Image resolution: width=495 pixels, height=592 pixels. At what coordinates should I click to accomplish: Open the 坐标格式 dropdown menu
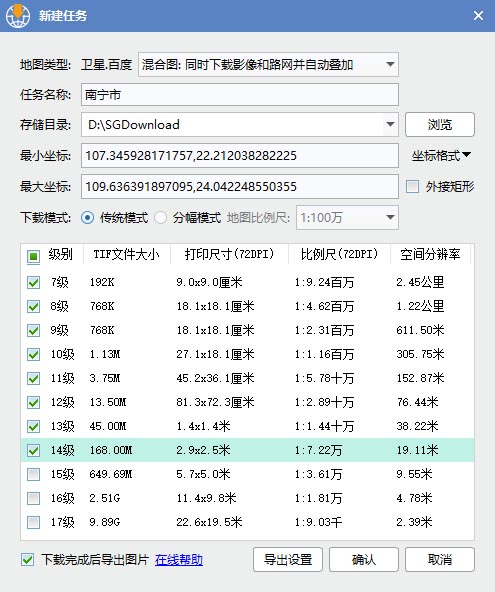tap(441, 155)
